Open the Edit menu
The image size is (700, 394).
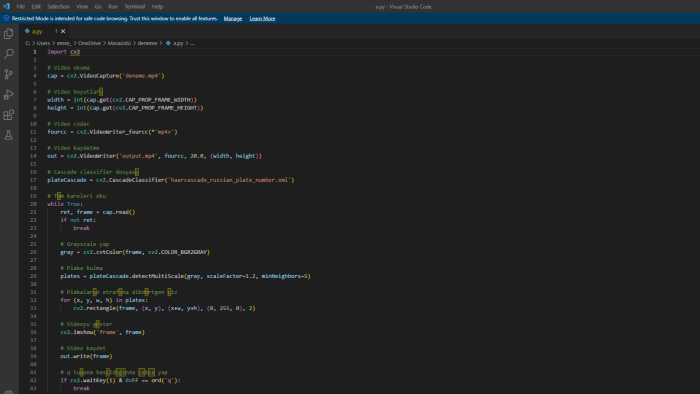36,7
